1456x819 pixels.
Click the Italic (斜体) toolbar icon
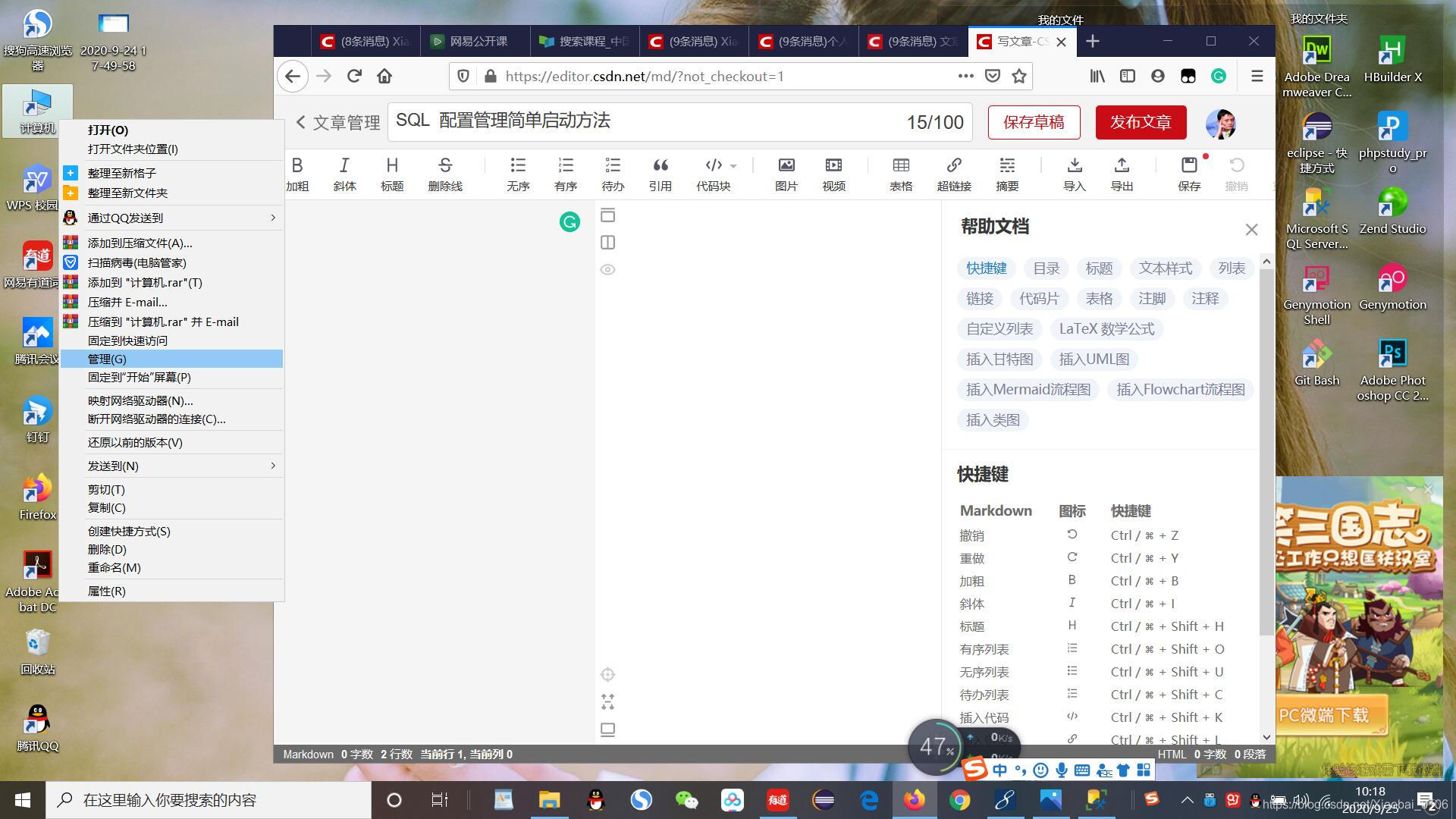pos(344,166)
